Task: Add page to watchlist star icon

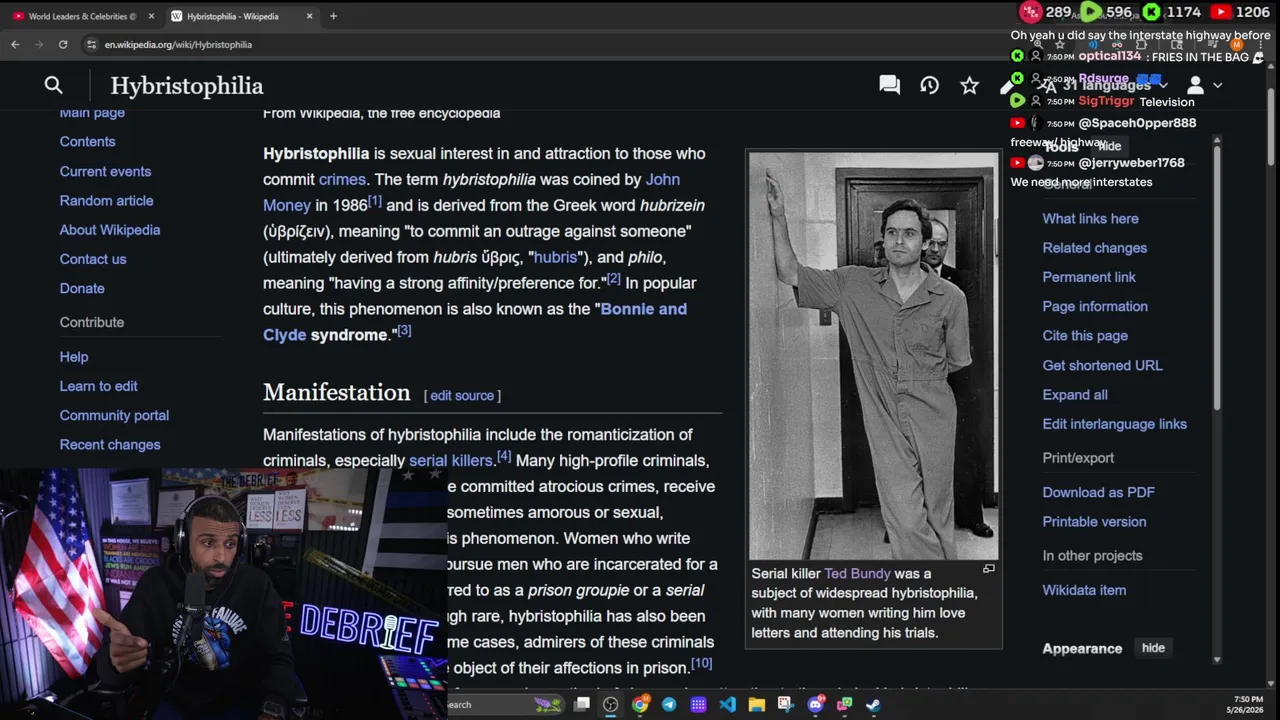Action: point(969,86)
